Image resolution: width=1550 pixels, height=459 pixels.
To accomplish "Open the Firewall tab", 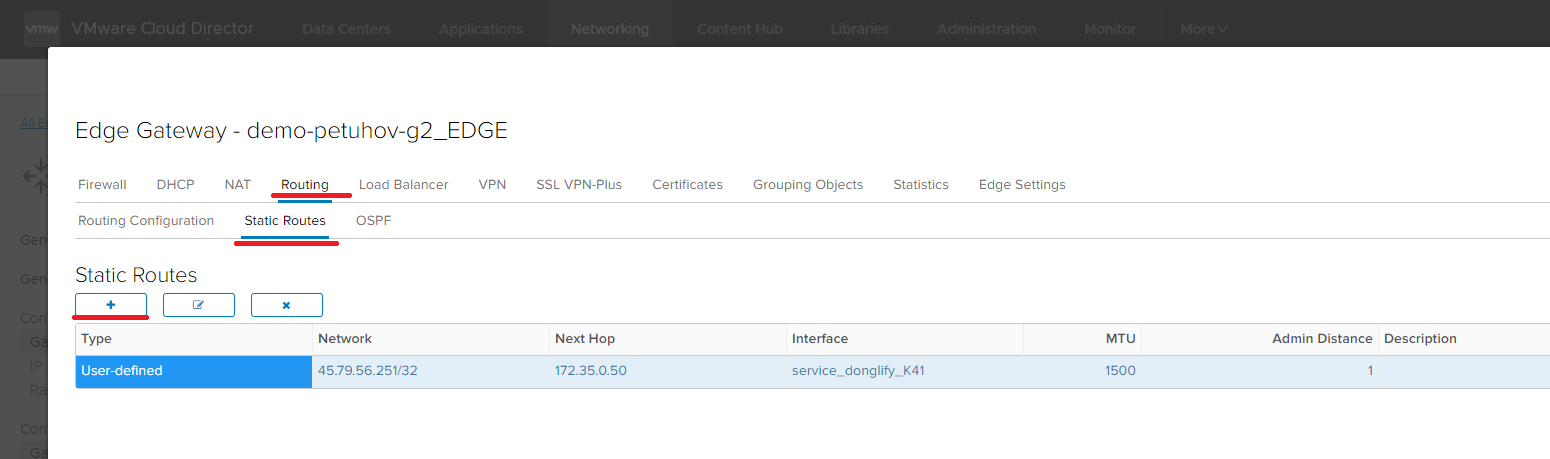I will click(x=102, y=185).
